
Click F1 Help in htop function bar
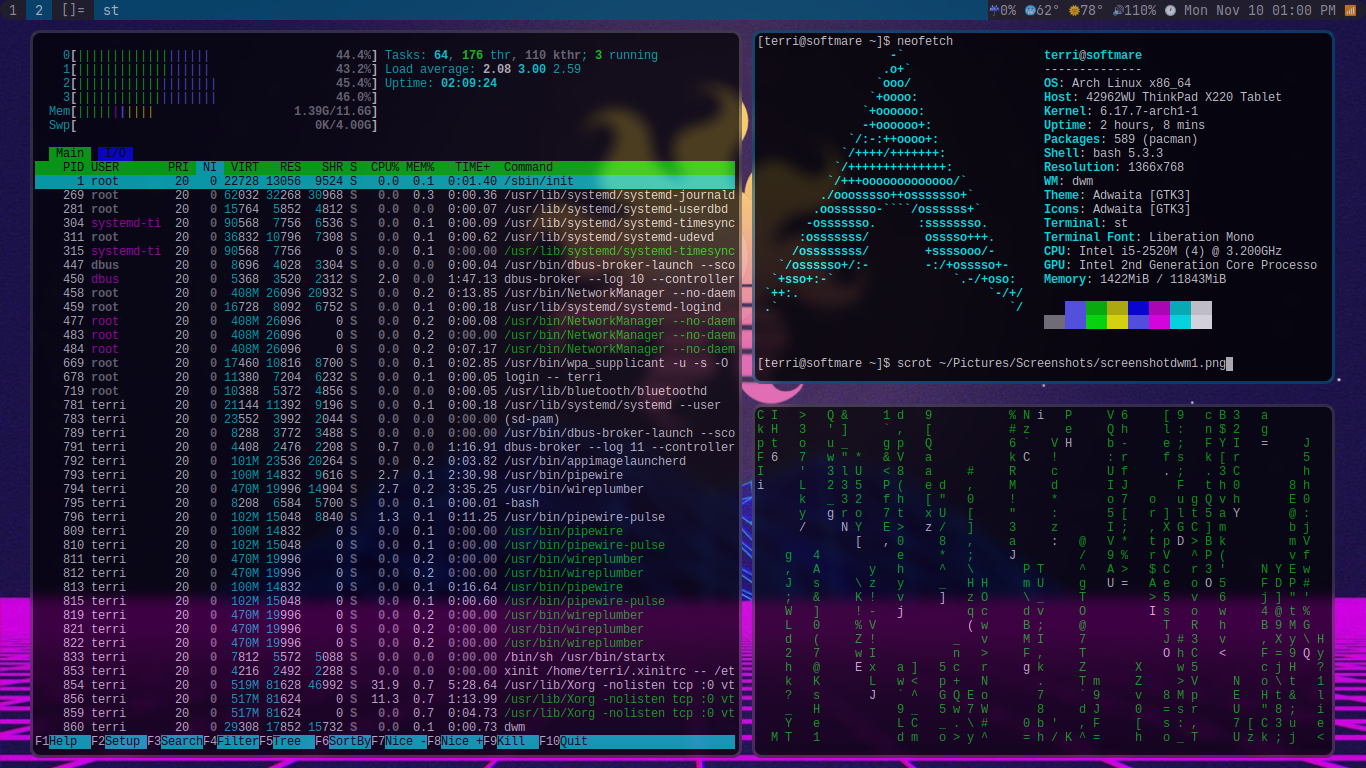(63, 742)
